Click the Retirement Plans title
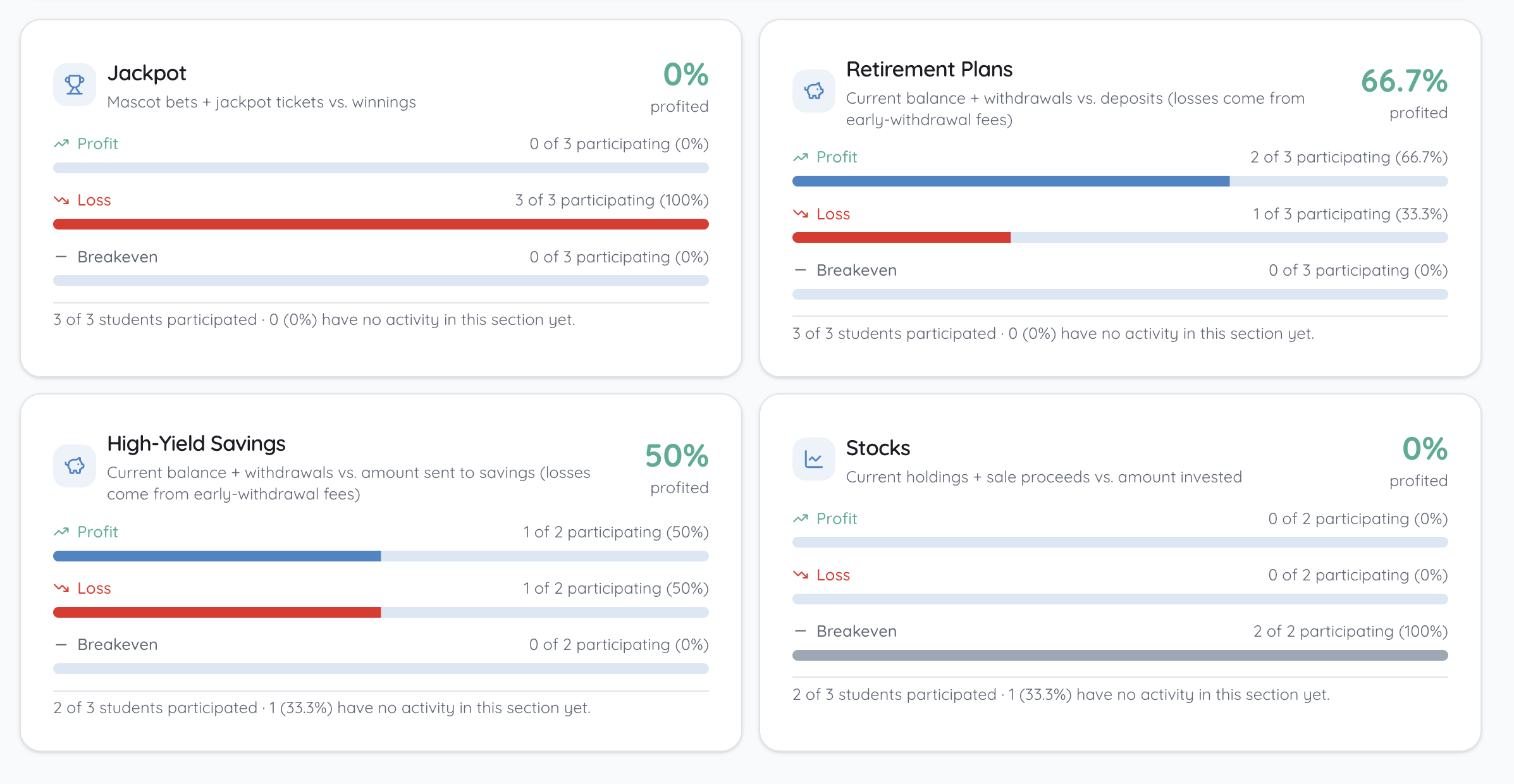1514x784 pixels. (x=929, y=69)
